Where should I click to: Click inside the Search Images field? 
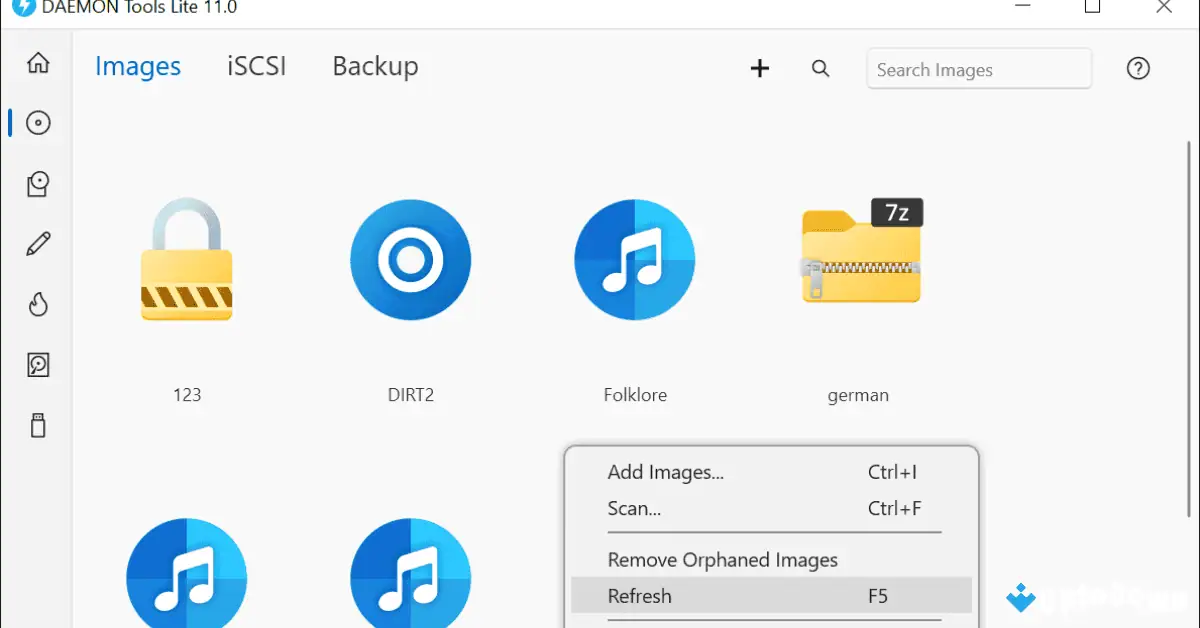coord(978,68)
